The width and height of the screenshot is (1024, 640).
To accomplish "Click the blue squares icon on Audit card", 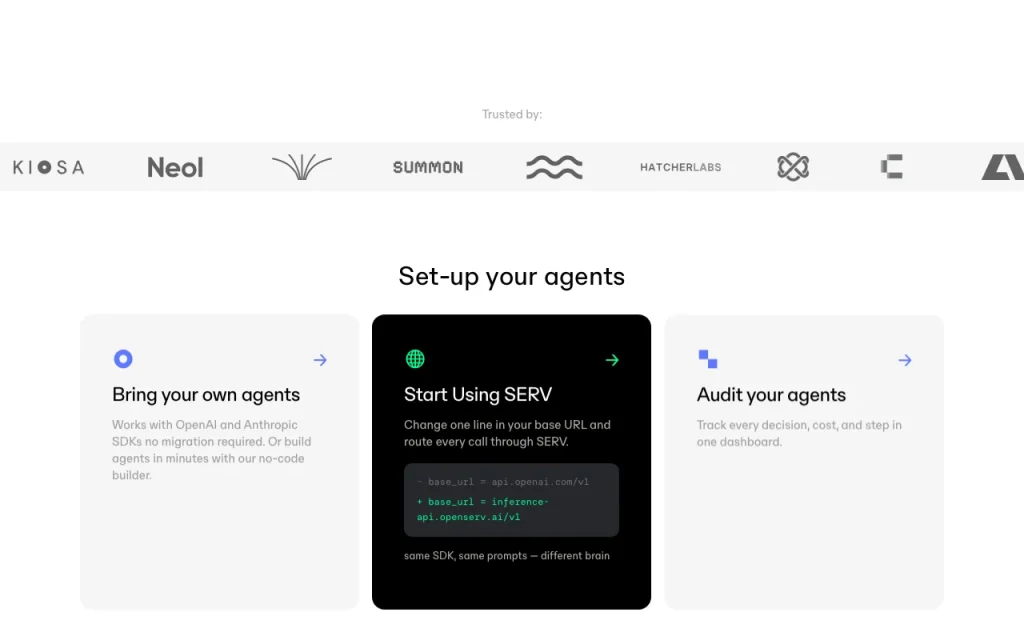I will coord(708,359).
